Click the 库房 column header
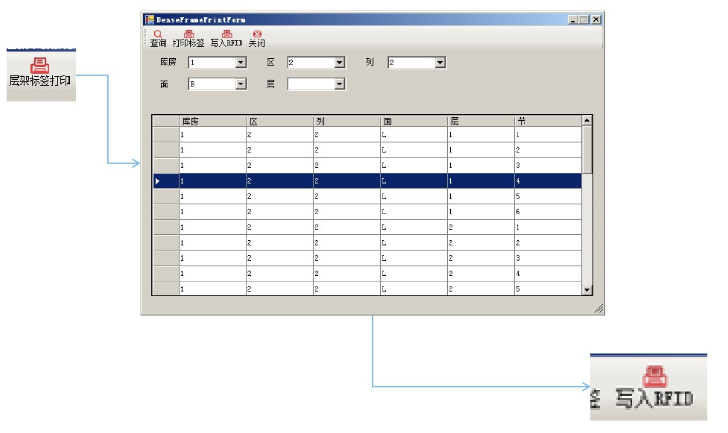Image resolution: width=728 pixels, height=433 pixels. click(212, 120)
